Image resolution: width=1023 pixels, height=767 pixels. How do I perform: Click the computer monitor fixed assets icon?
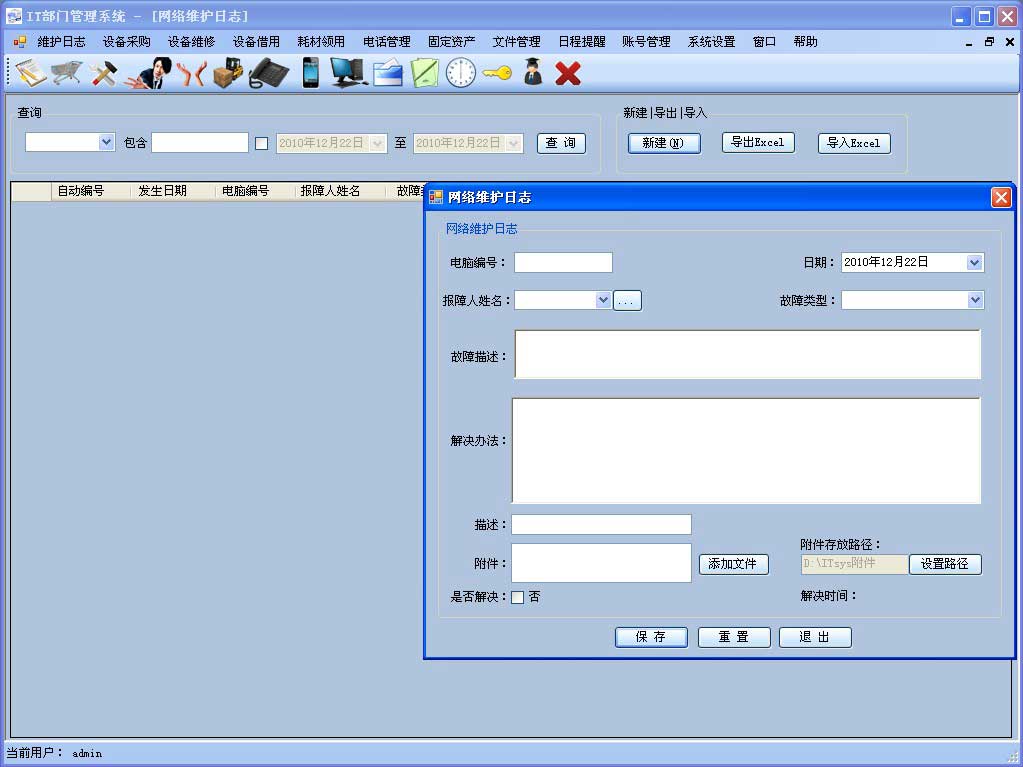click(x=348, y=73)
